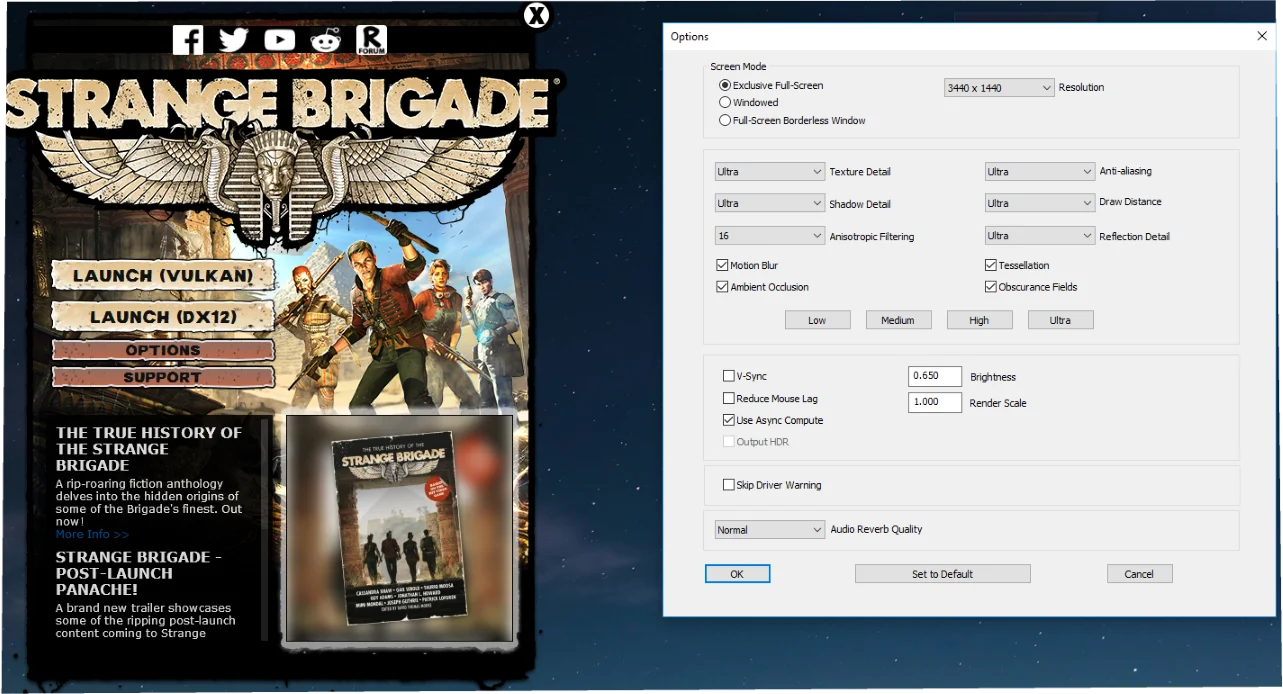Click the Set to Default button
This screenshot has height=694, width=1283.
click(x=942, y=574)
